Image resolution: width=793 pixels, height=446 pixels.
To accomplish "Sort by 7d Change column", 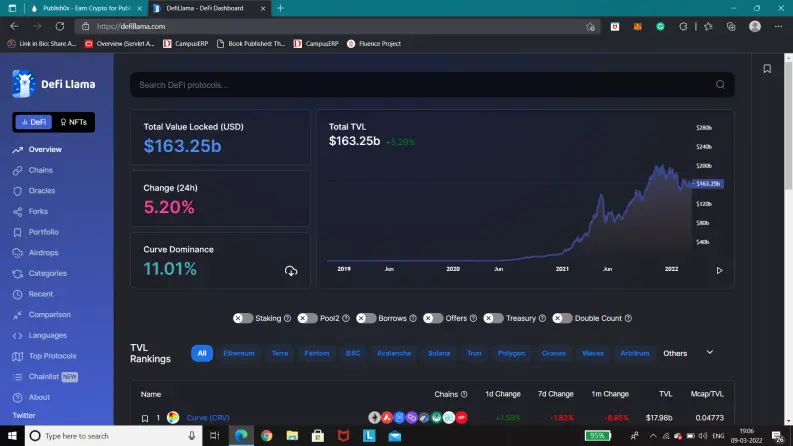I will pos(555,394).
